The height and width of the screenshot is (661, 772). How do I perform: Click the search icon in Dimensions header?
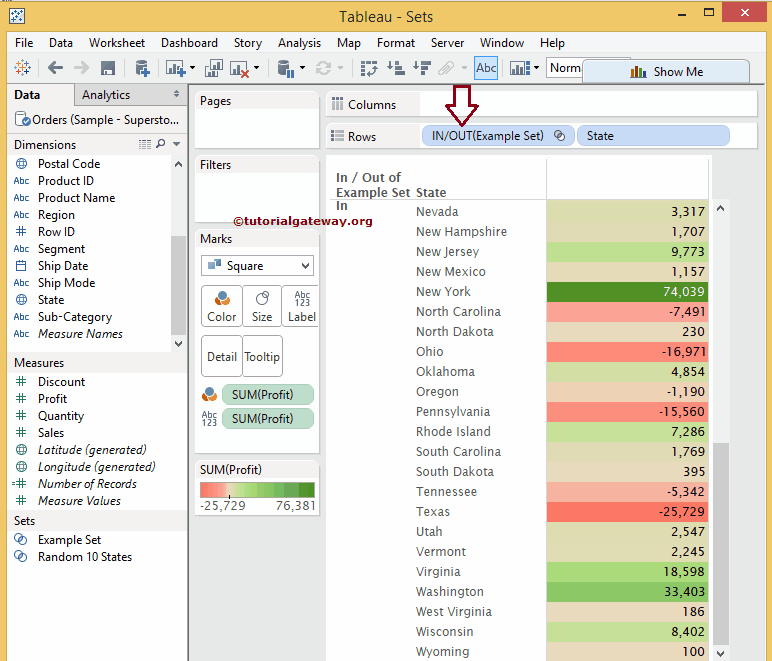tap(161, 145)
